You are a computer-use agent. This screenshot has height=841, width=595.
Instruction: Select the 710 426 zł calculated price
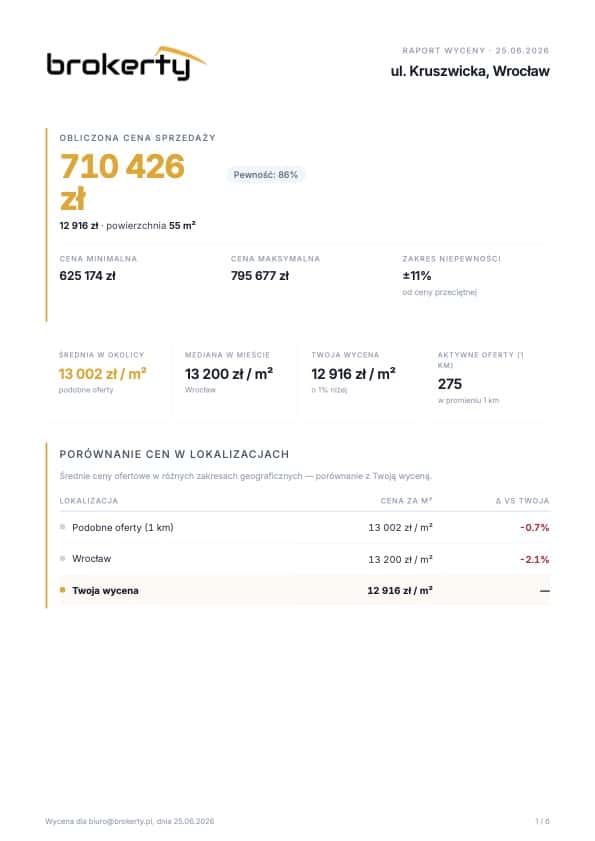point(122,182)
